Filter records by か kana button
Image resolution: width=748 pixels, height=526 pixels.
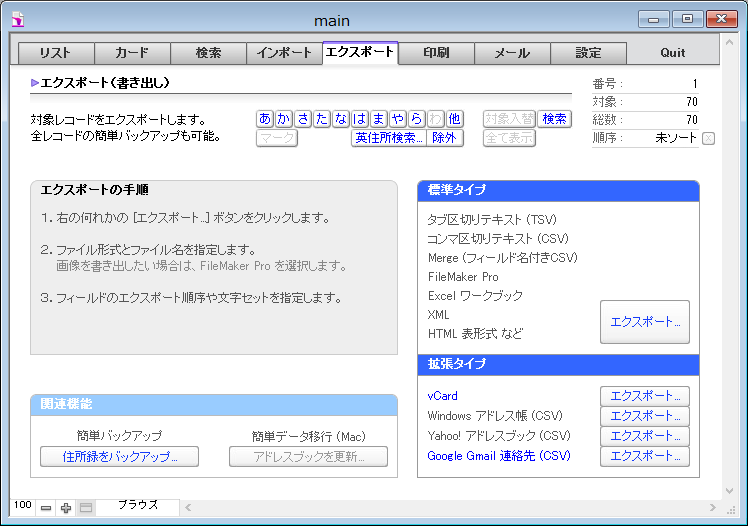point(284,119)
